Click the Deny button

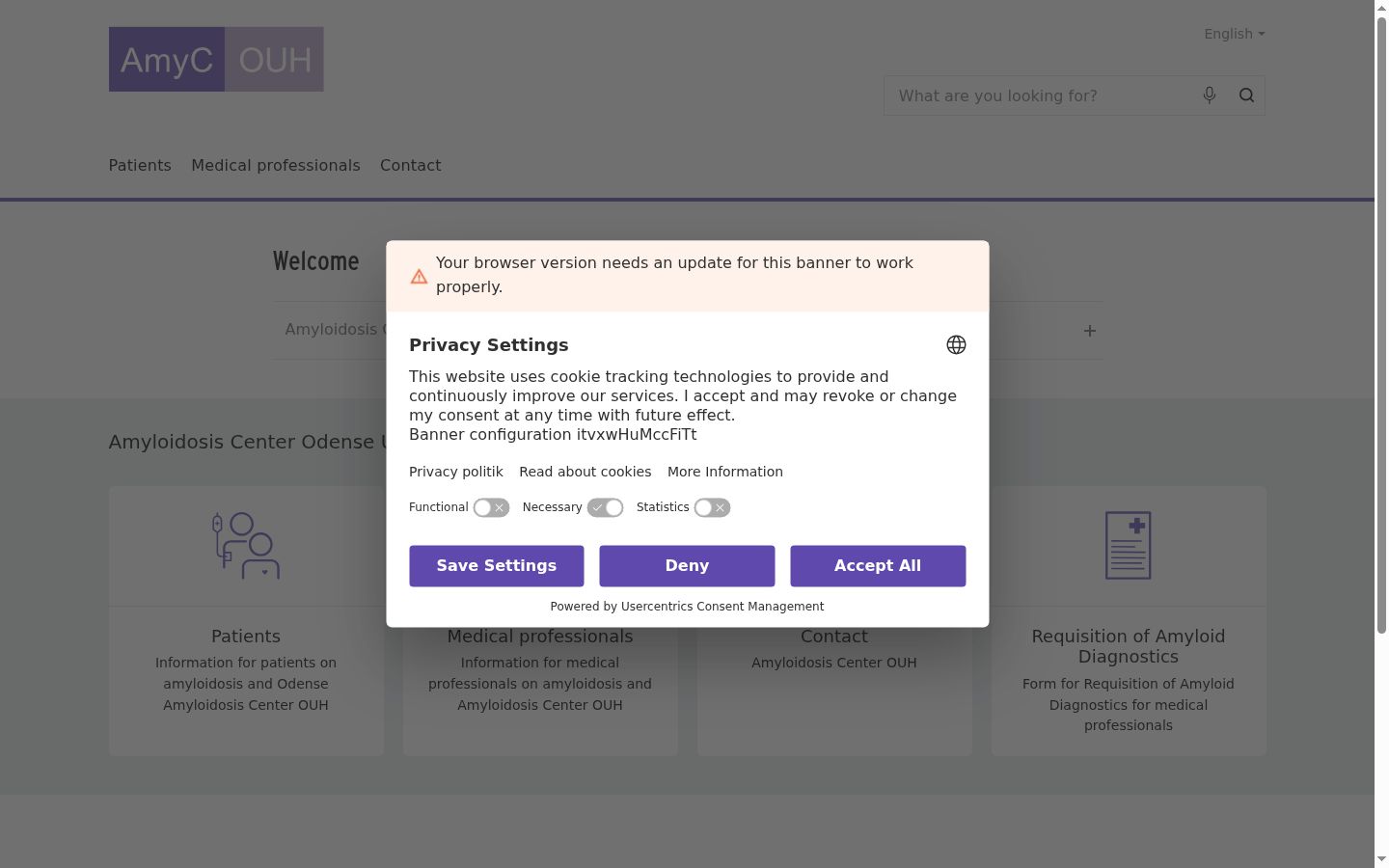(x=687, y=566)
